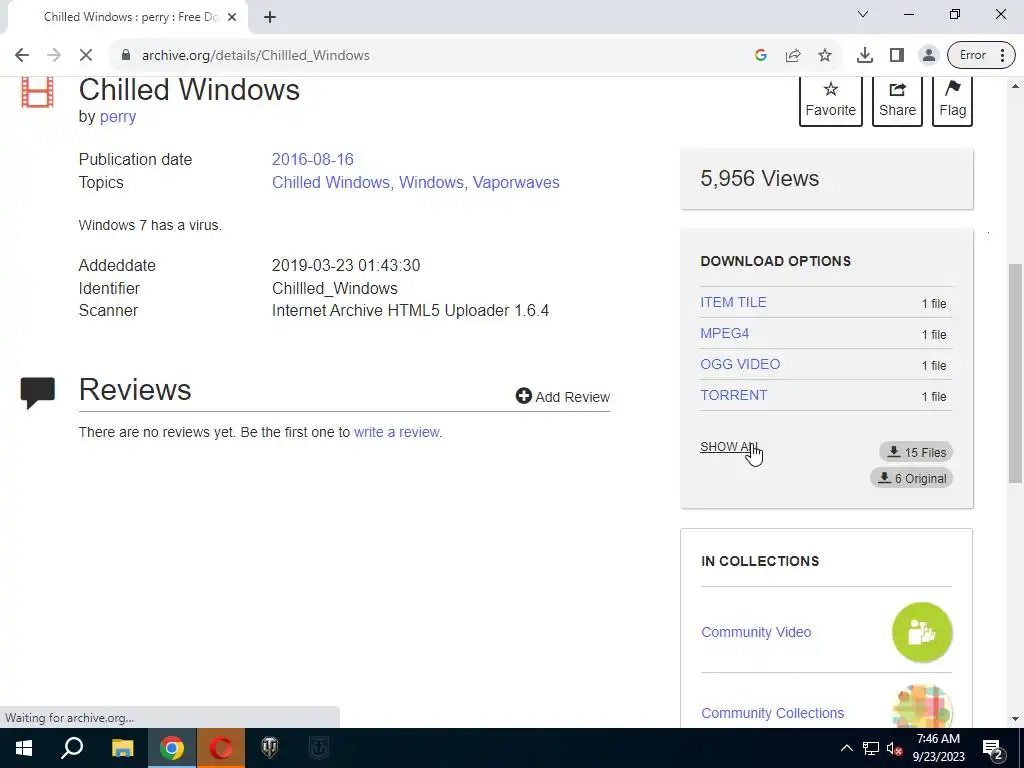Open Chrome downloads icon
This screenshot has width=1024, height=768.
865,56
